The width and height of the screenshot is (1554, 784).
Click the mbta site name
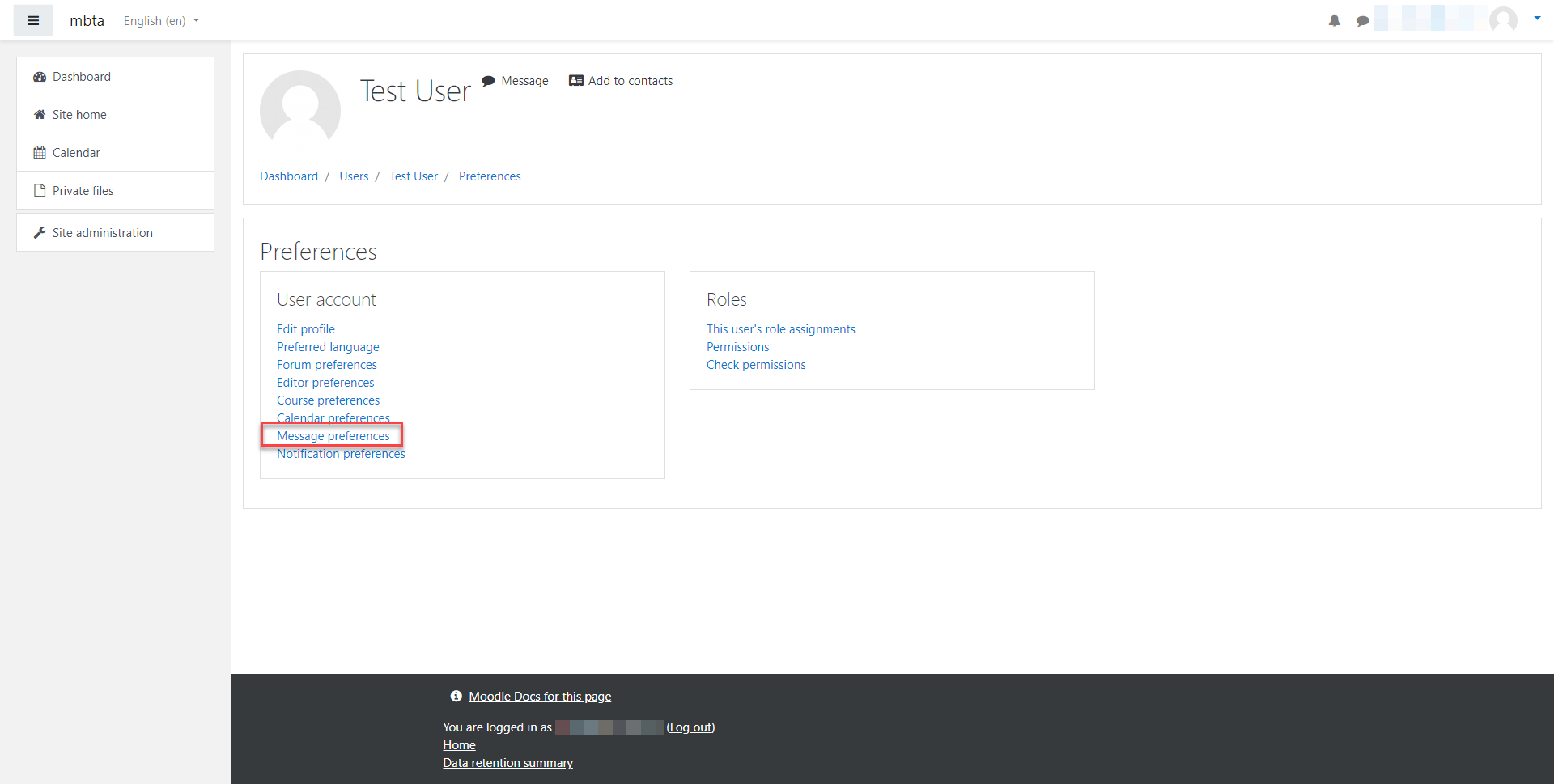tap(87, 21)
